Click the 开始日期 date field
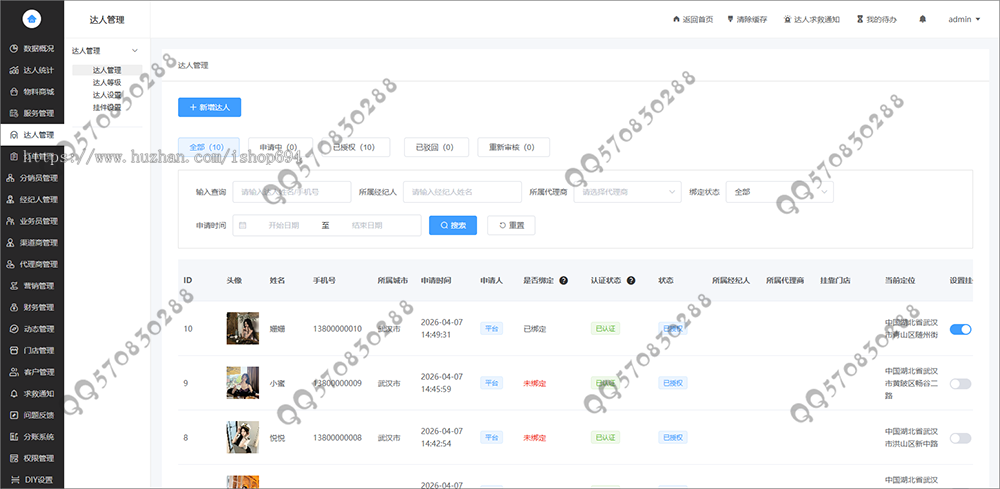Screen dimensions: 1000x489 (x=283, y=226)
